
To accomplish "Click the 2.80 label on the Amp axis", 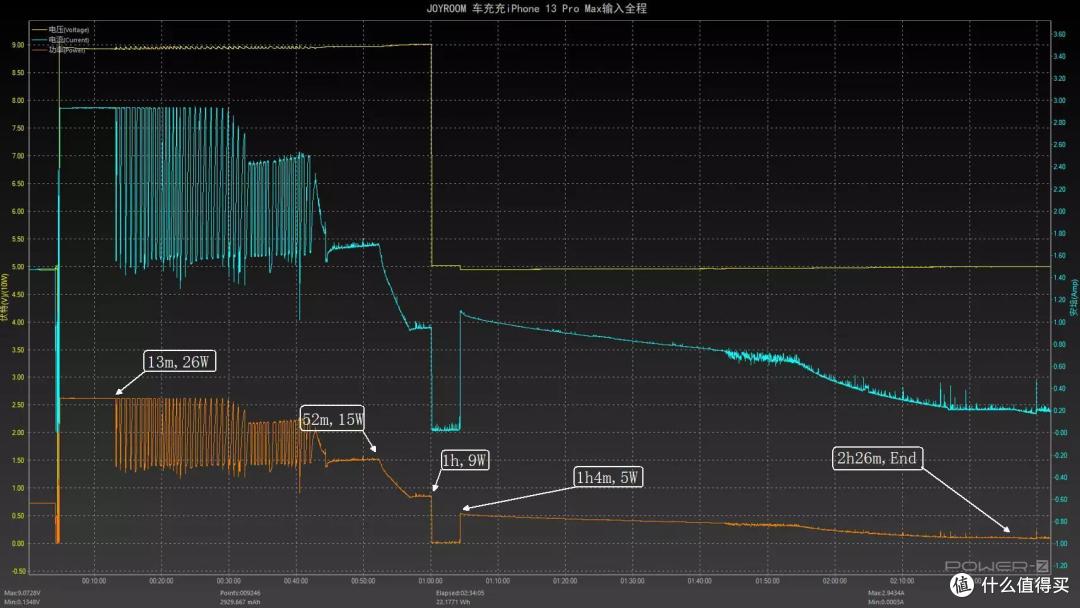I will pyautogui.click(x=1059, y=123).
